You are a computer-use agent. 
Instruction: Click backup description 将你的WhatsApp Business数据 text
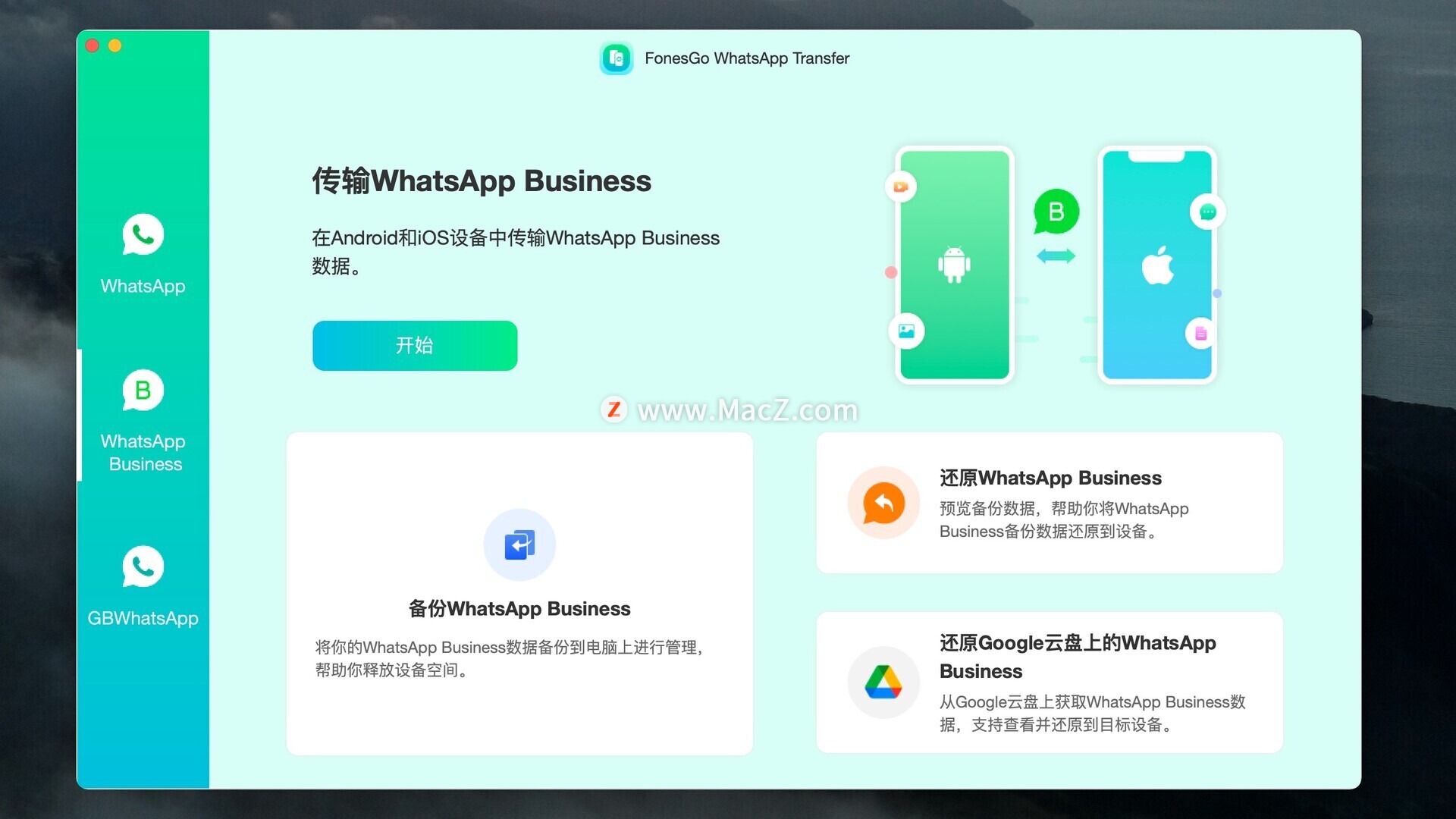click(x=509, y=658)
